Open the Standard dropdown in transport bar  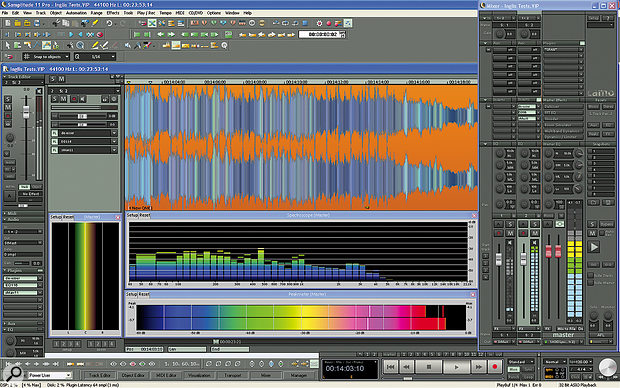pyautogui.click(x=521, y=362)
